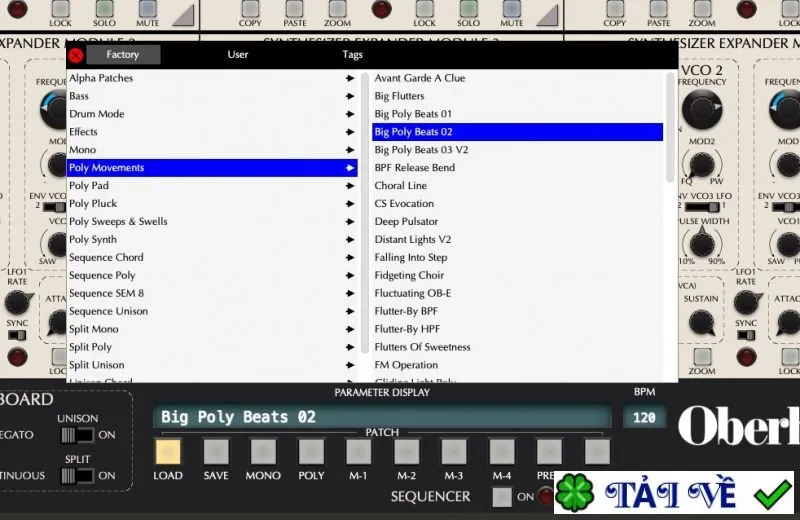Image resolution: width=800 pixels, height=520 pixels.
Task: Click the M-3 patch button
Action: tap(454, 452)
